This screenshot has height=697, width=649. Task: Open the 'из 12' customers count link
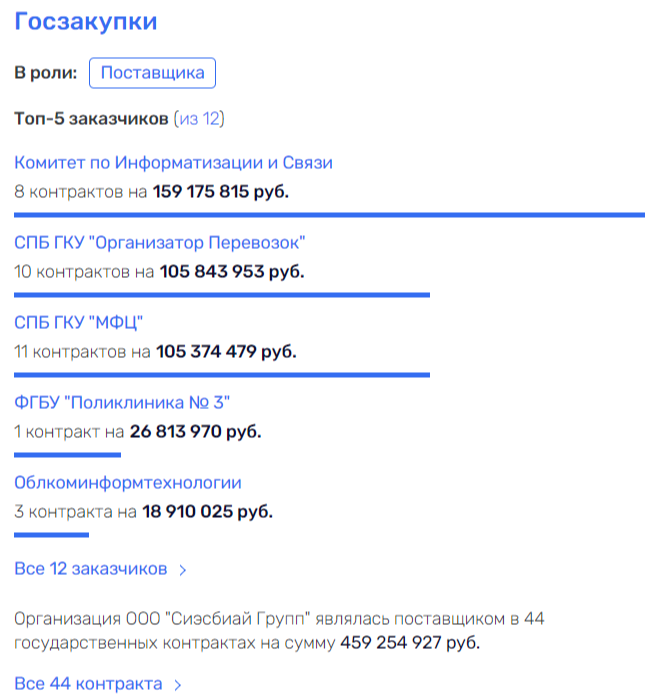(199, 119)
